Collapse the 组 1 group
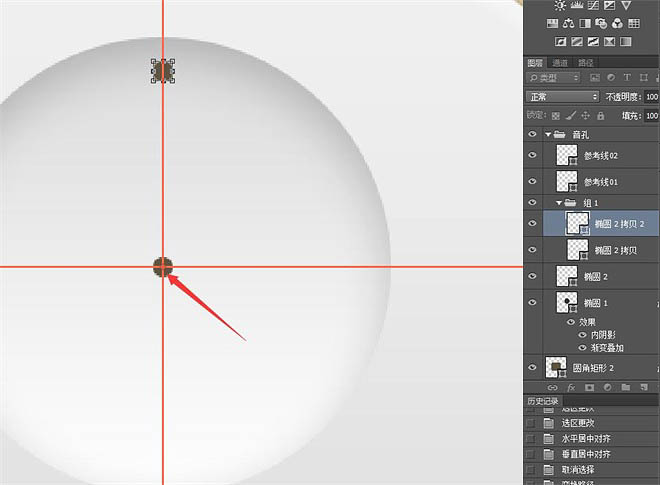 559,203
